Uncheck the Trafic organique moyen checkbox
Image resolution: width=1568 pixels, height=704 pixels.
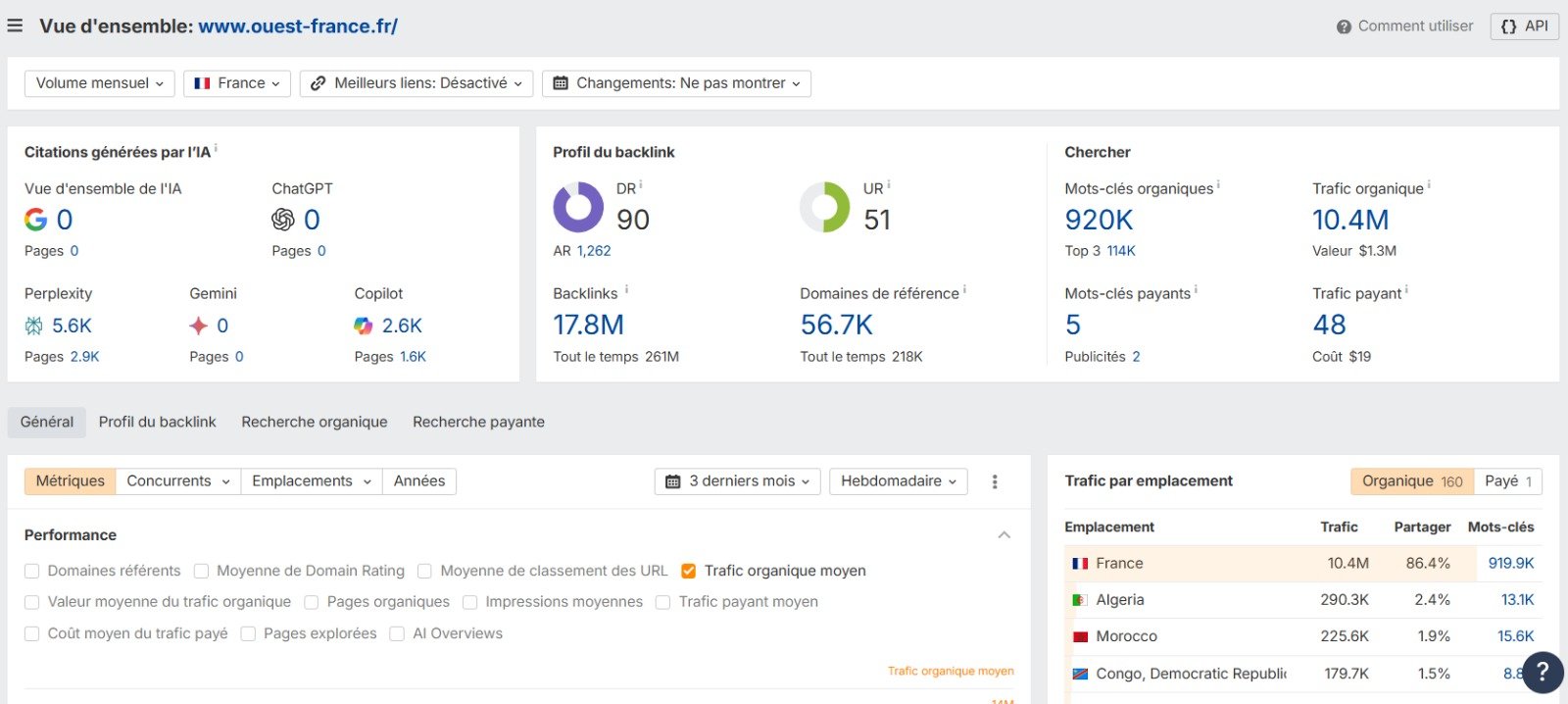point(689,571)
